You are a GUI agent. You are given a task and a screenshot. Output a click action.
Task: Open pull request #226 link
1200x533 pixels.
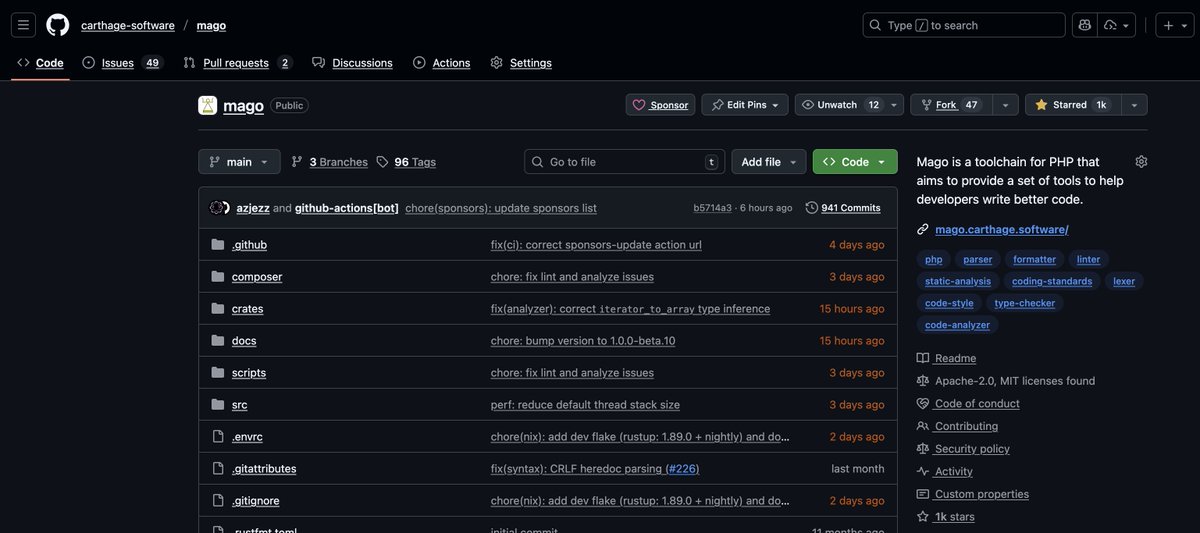682,469
